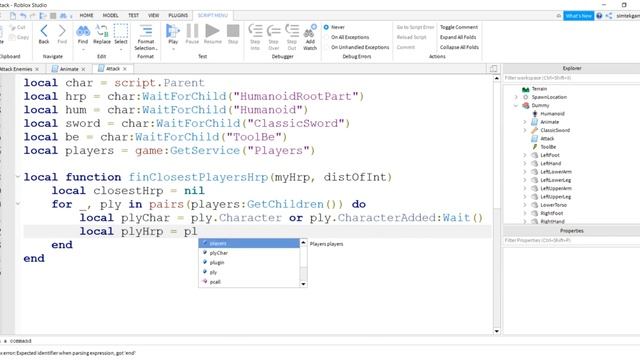Open the Play dropdown arrow
Viewport: 640px width, 360px height.
tap(173, 49)
